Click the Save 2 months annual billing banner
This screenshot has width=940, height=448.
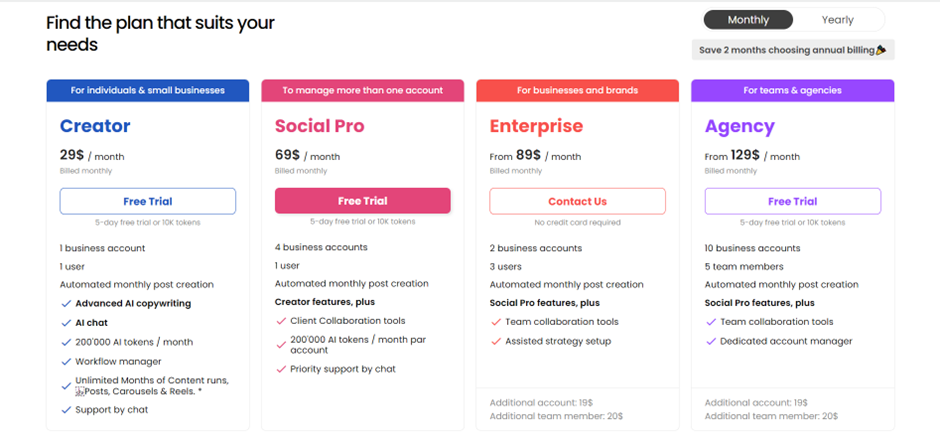coord(793,50)
